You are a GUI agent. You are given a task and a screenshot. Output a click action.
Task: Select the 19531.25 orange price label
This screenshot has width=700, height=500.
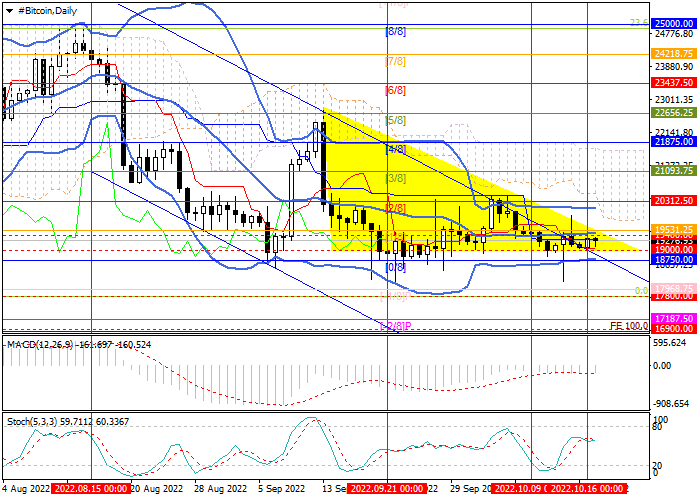tap(674, 229)
